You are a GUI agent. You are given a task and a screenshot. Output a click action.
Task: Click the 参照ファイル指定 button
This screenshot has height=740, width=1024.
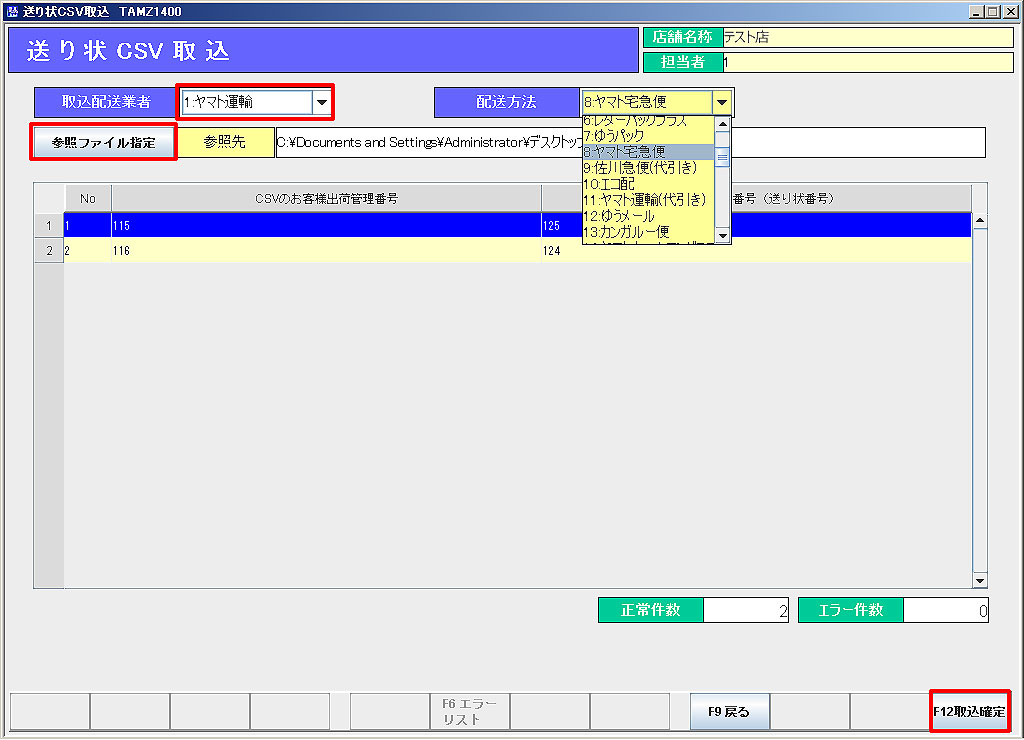coord(104,142)
